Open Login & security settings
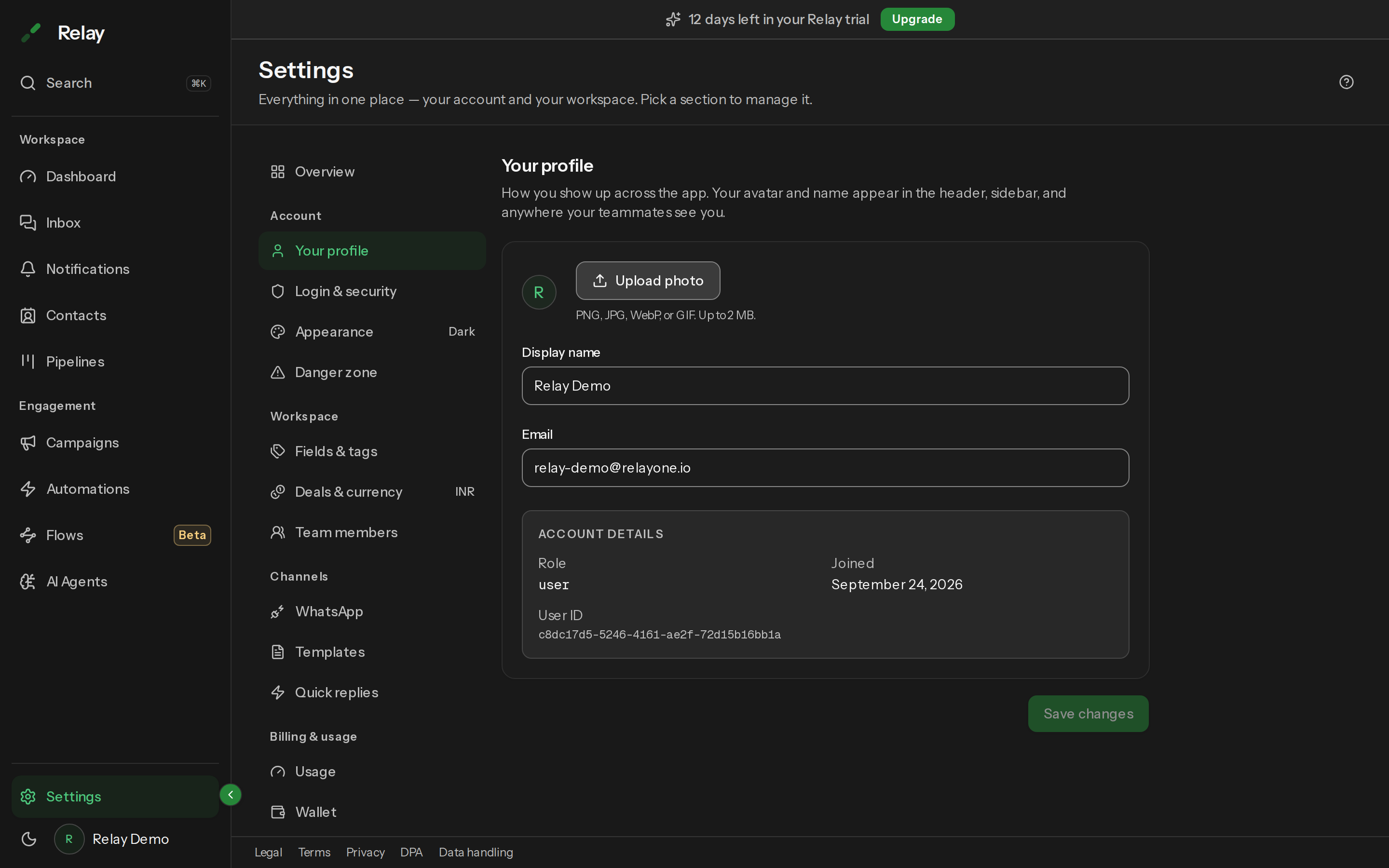Image resolution: width=1389 pixels, height=868 pixels. pos(372,292)
